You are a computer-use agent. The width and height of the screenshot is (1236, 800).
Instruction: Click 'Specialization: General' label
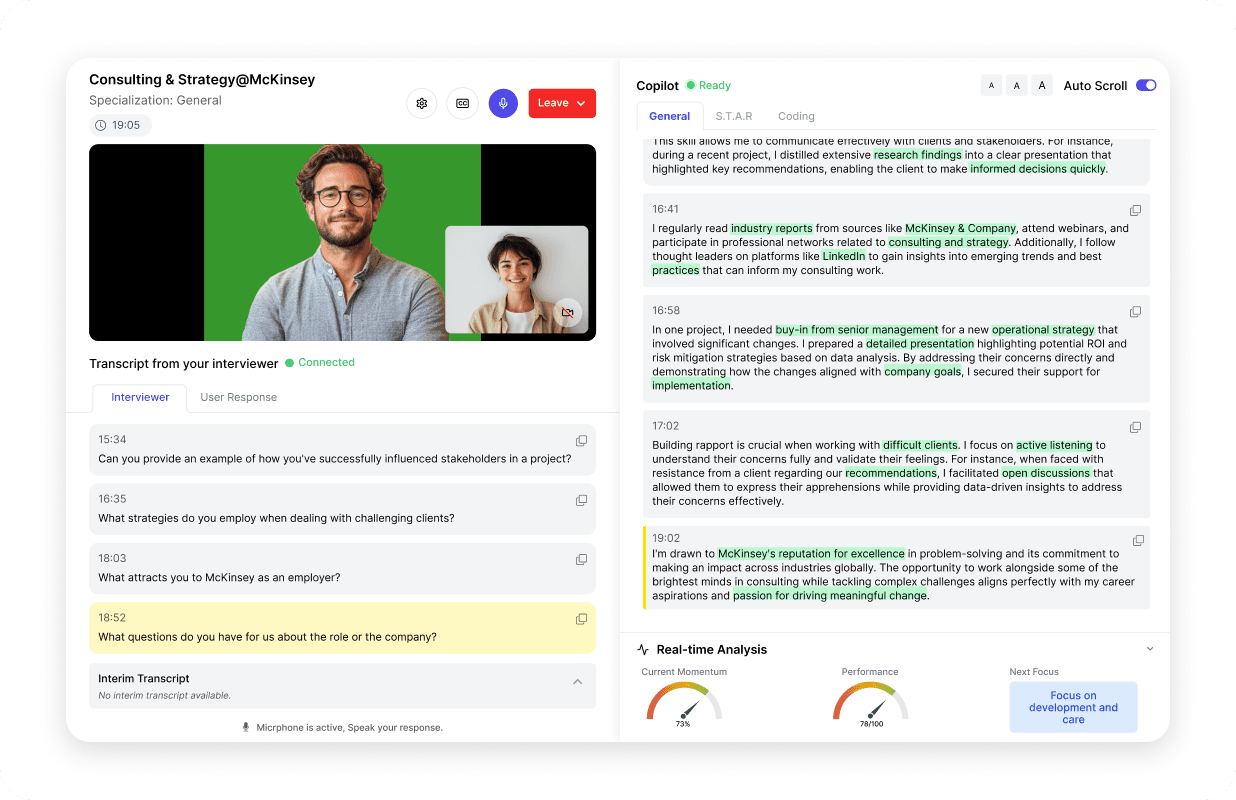155,100
